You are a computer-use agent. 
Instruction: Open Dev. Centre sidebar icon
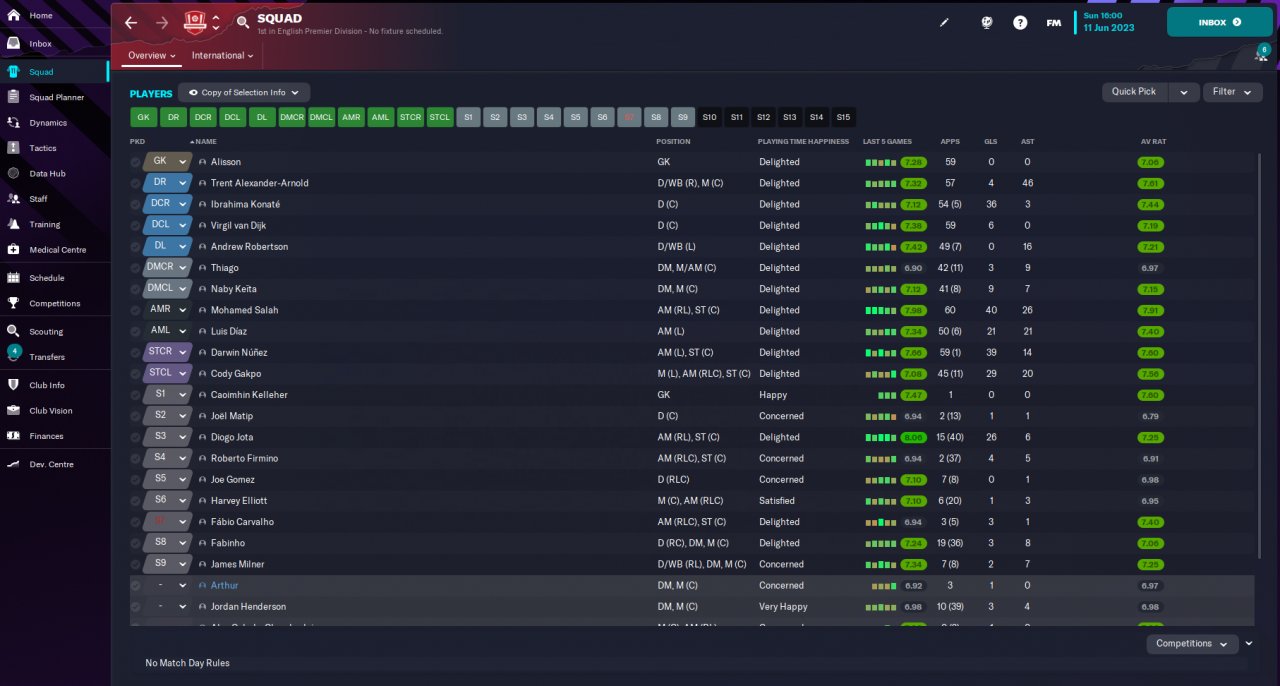[x=13, y=464]
